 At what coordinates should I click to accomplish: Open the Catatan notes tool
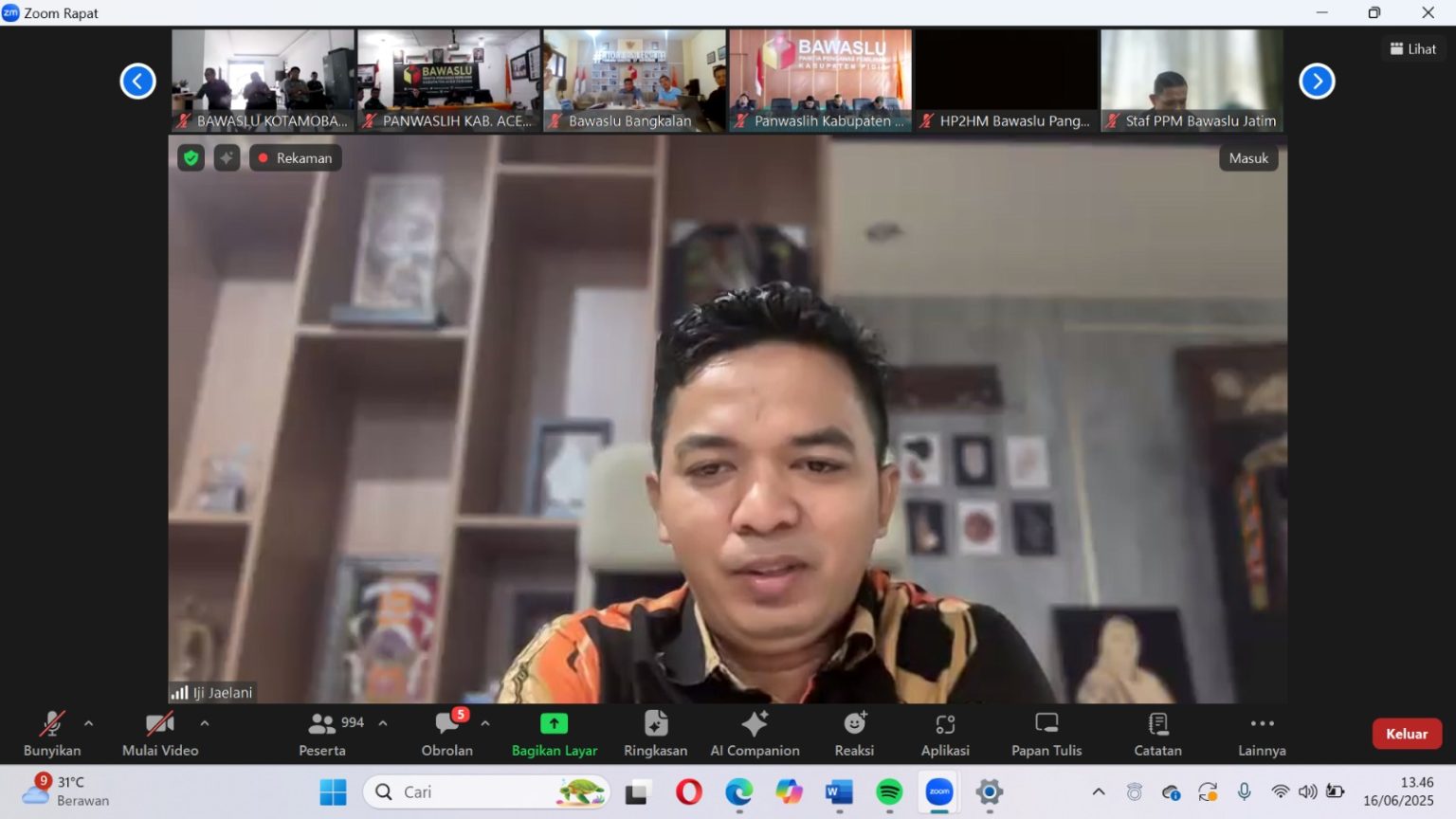1157,733
